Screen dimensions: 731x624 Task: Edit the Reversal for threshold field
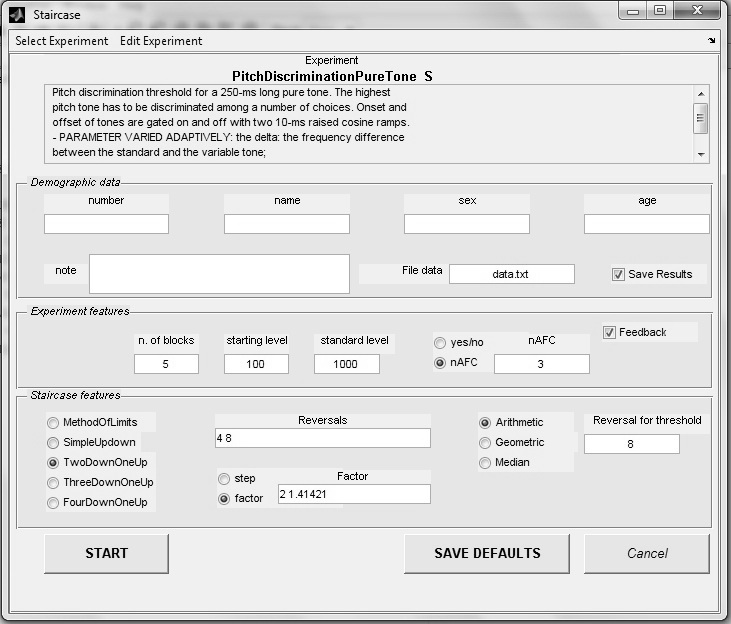point(632,444)
